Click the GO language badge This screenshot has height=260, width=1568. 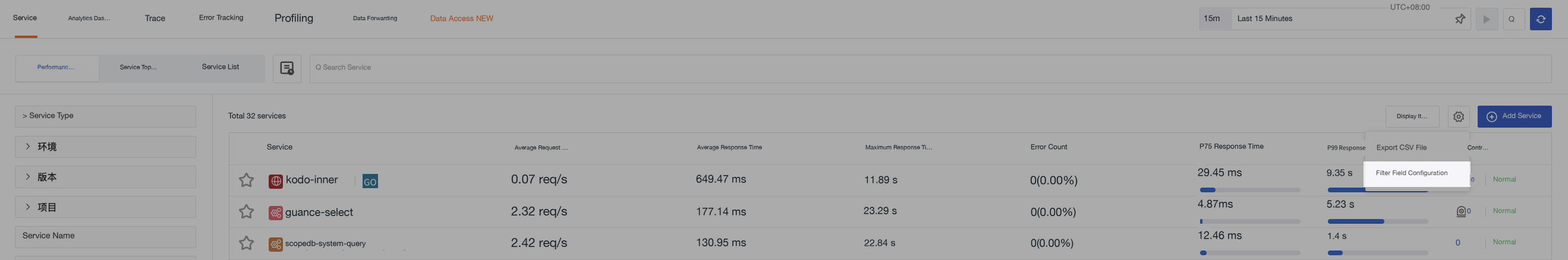[x=370, y=181]
